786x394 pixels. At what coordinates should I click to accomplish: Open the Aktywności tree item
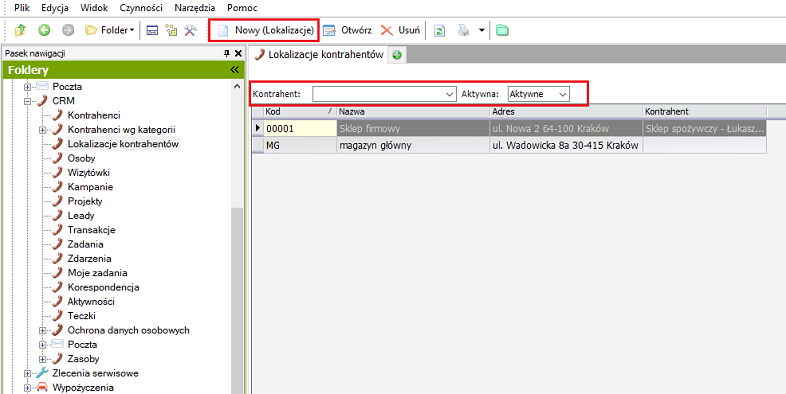click(91, 302)
